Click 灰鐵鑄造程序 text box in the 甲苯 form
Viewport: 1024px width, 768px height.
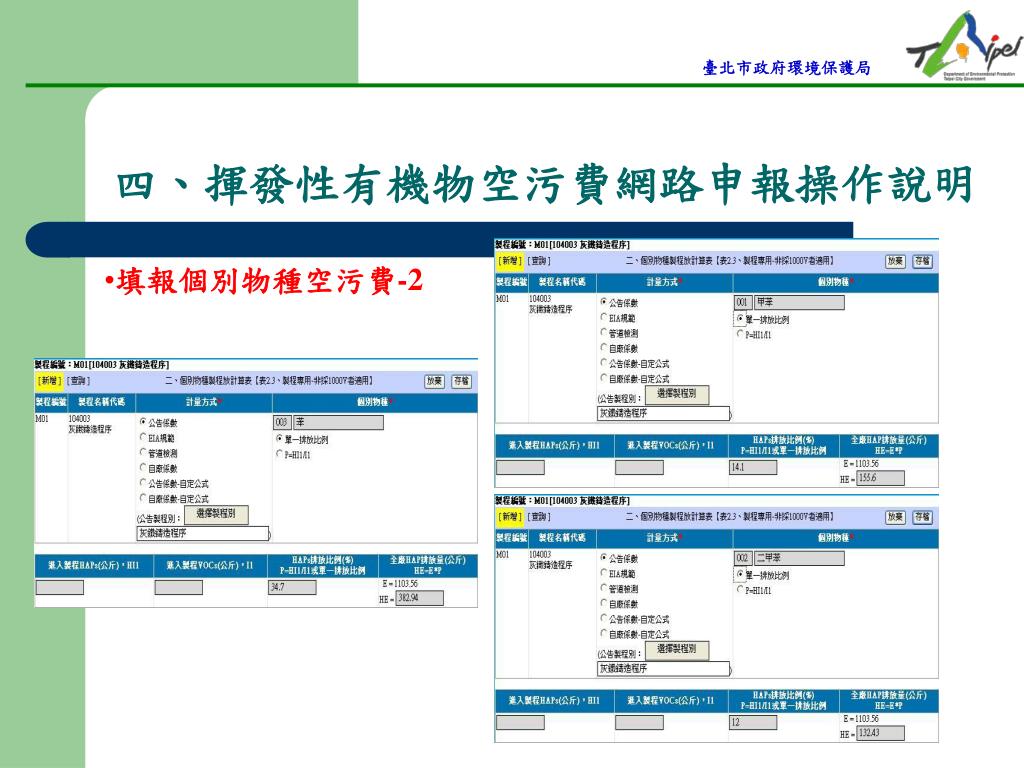coord(663,413)
